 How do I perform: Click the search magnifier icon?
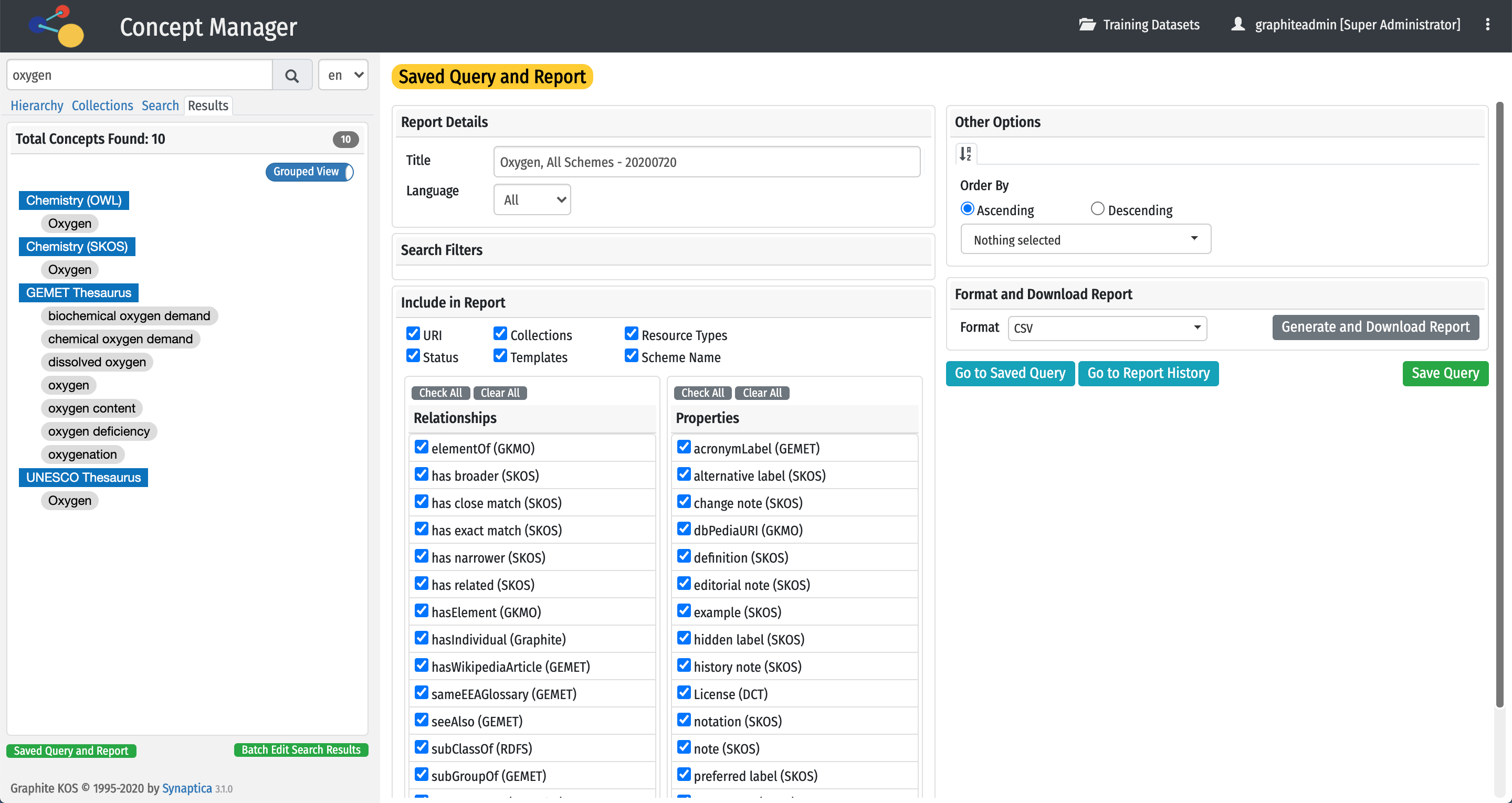pyautogui.click(x=292, y=75)
